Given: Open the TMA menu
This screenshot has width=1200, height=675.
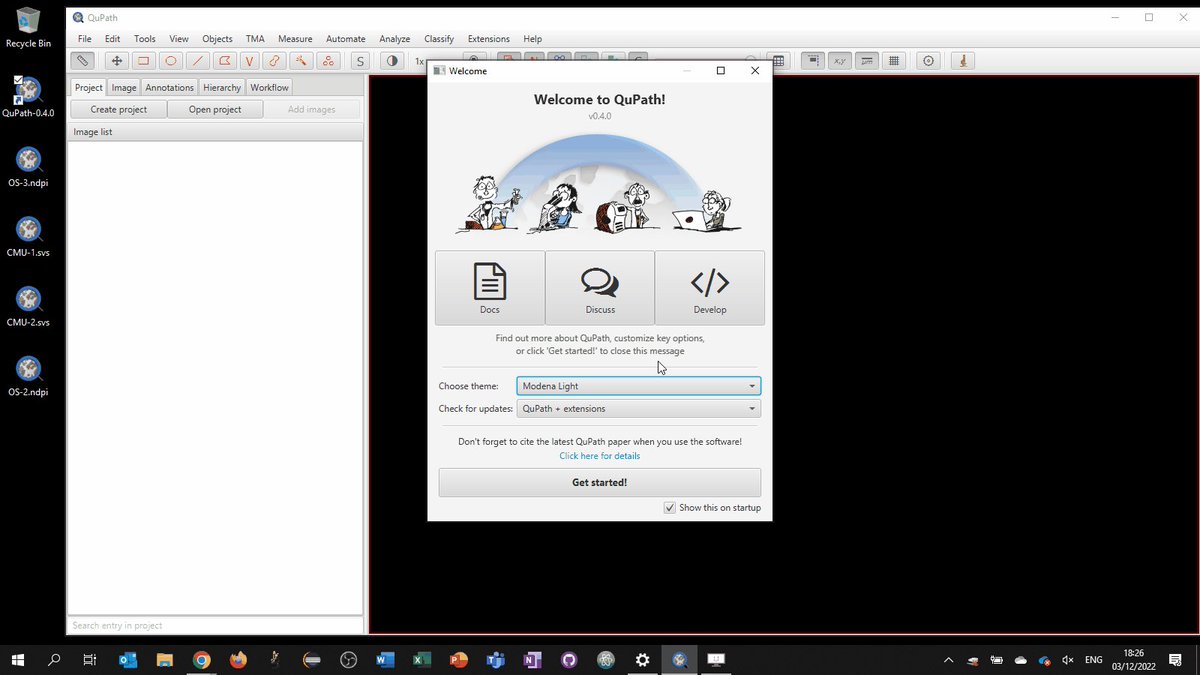Looking at the screenshot, I should (255, 39).
